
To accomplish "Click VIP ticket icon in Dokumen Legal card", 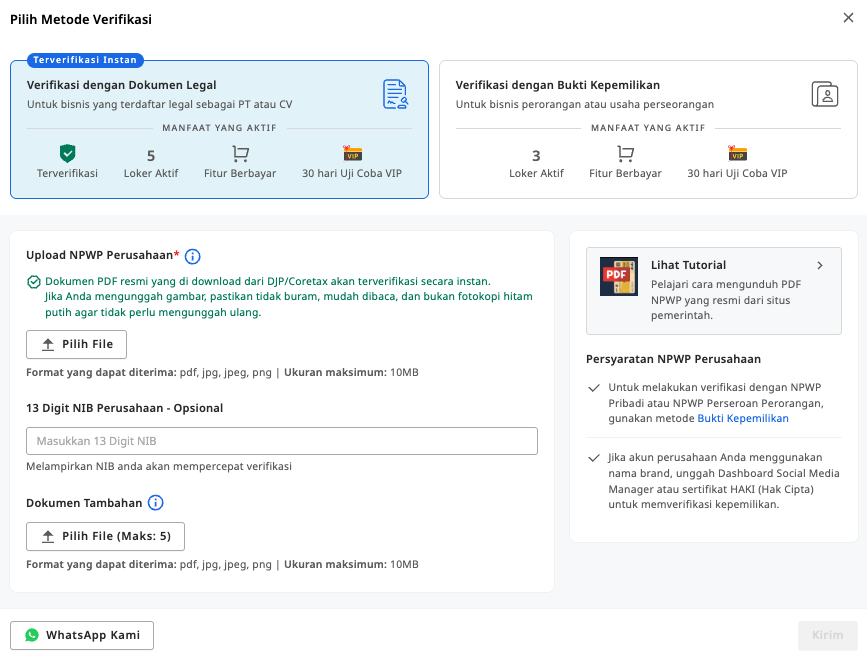I will click(x=352, y=153).
